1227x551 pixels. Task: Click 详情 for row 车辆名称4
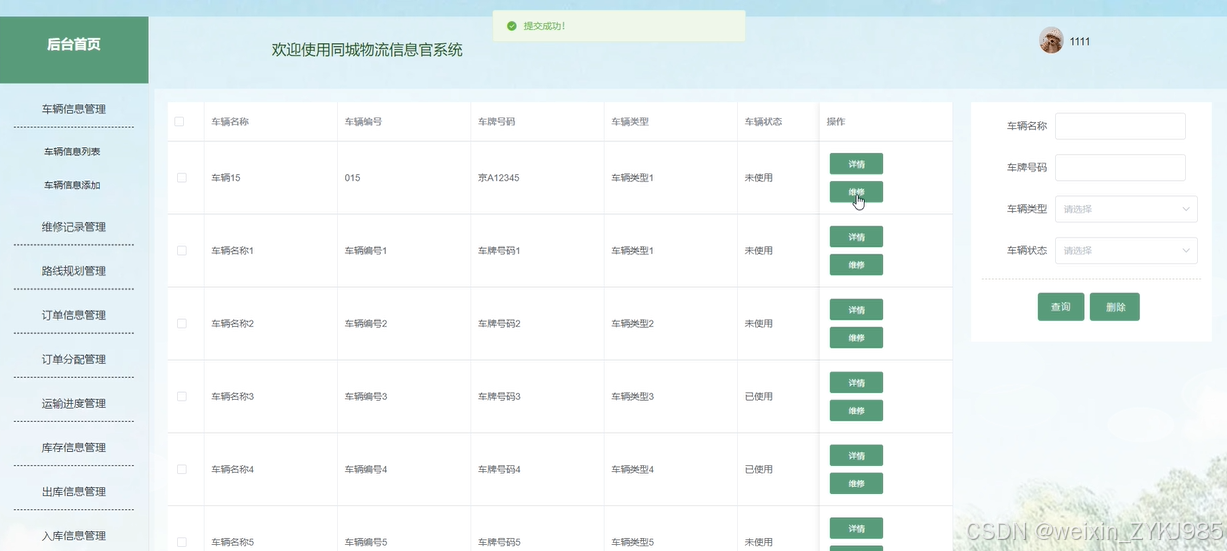point(856,456)
